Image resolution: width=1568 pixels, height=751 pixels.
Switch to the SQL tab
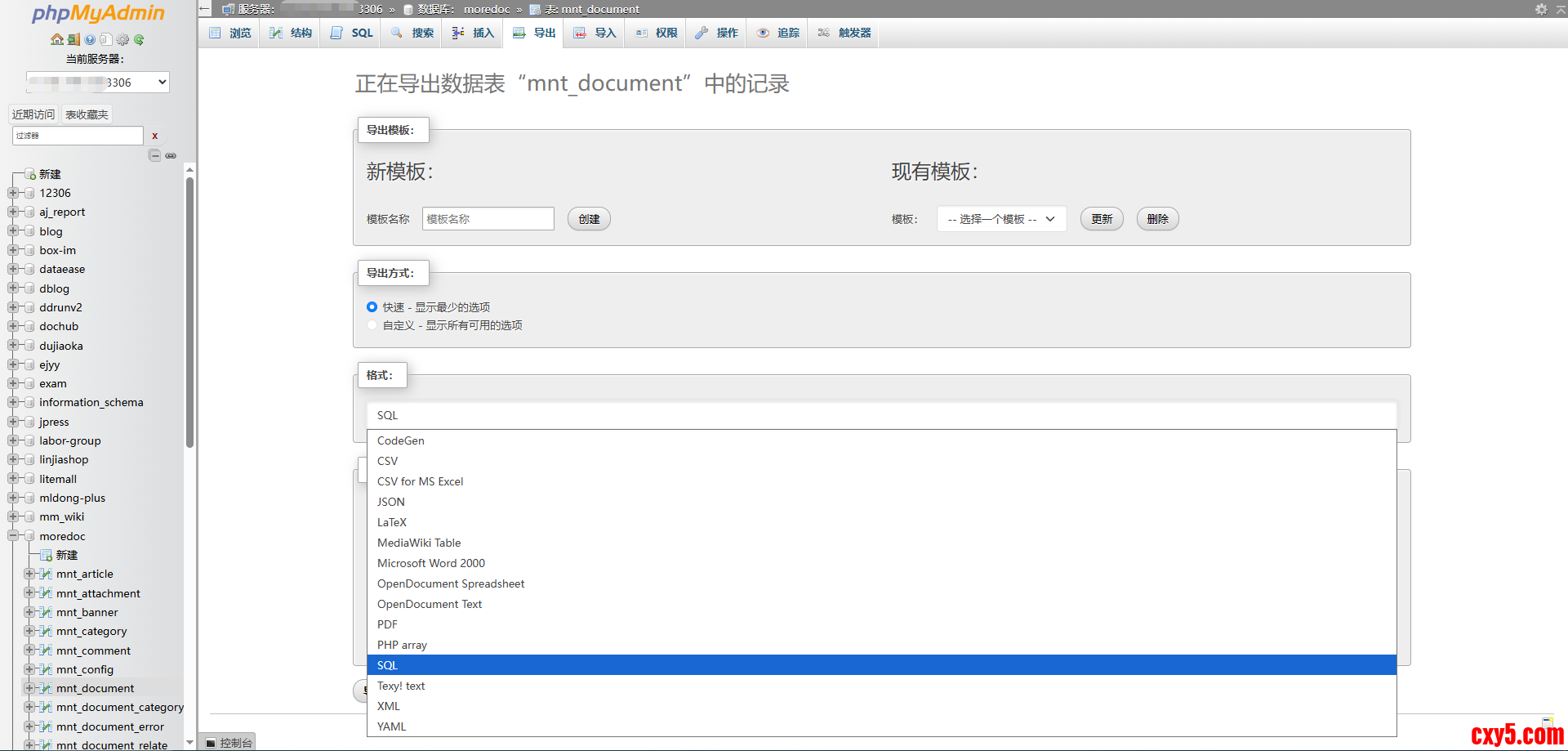click(x=353, y=33)
